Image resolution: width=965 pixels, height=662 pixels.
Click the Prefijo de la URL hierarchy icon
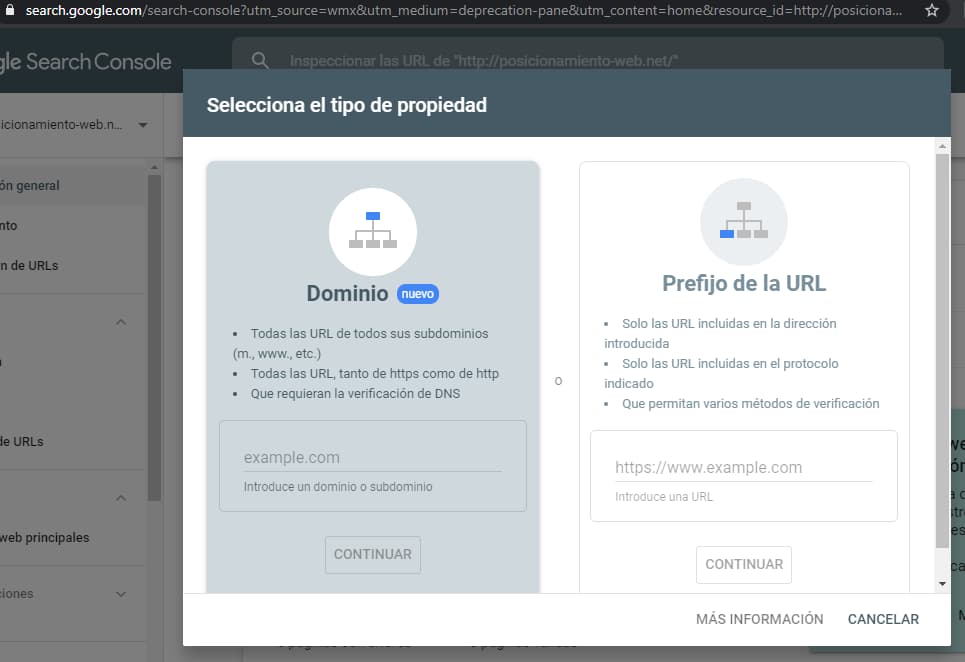tap(744, 221)
